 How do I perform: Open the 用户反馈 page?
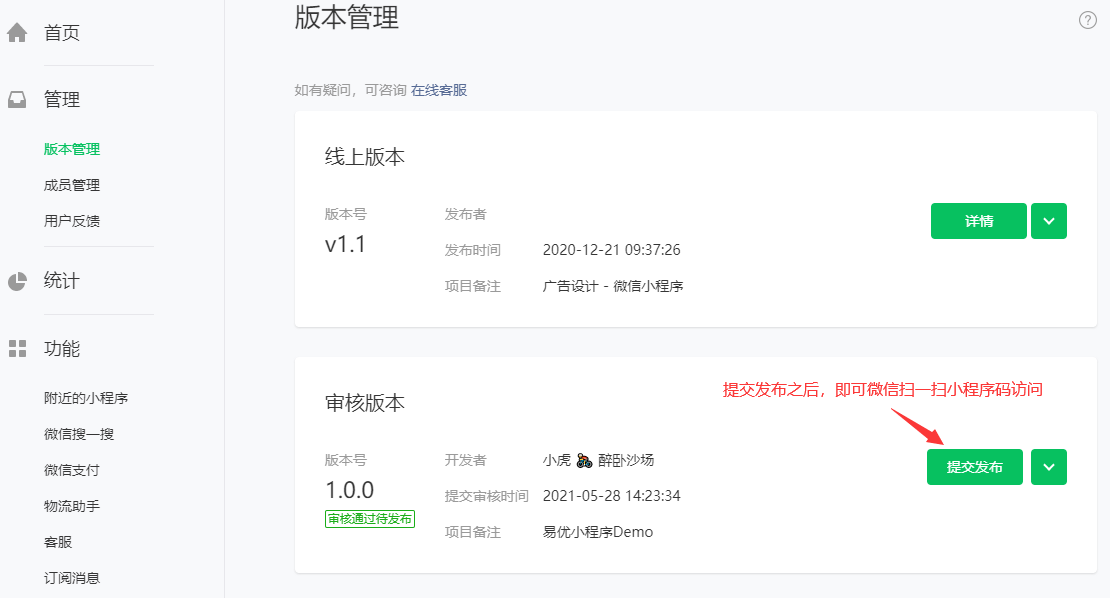70,220
